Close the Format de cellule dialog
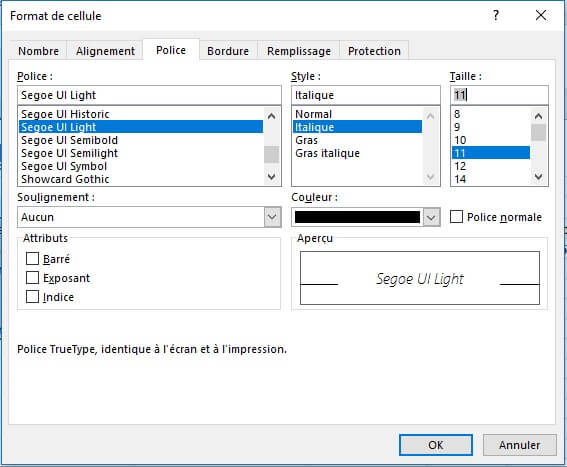The image size is (567, 467). tap(541, 15)
